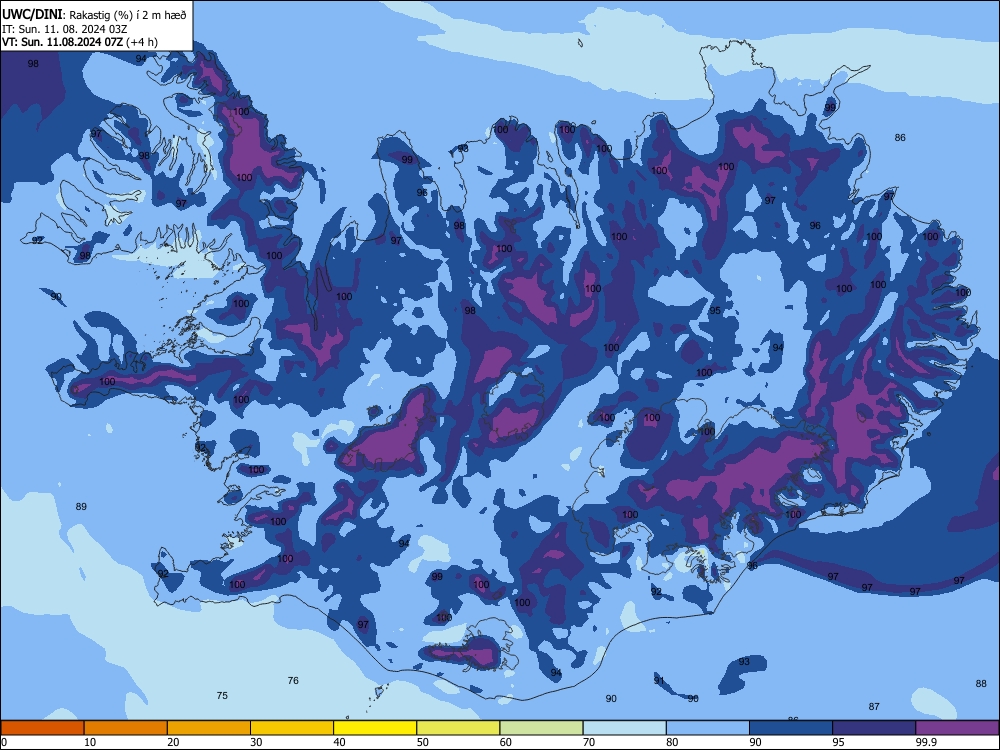Pick the 20–30 amber legend swatch
Viewport: 1000px width, 750px height.
(x=209, y=728)
